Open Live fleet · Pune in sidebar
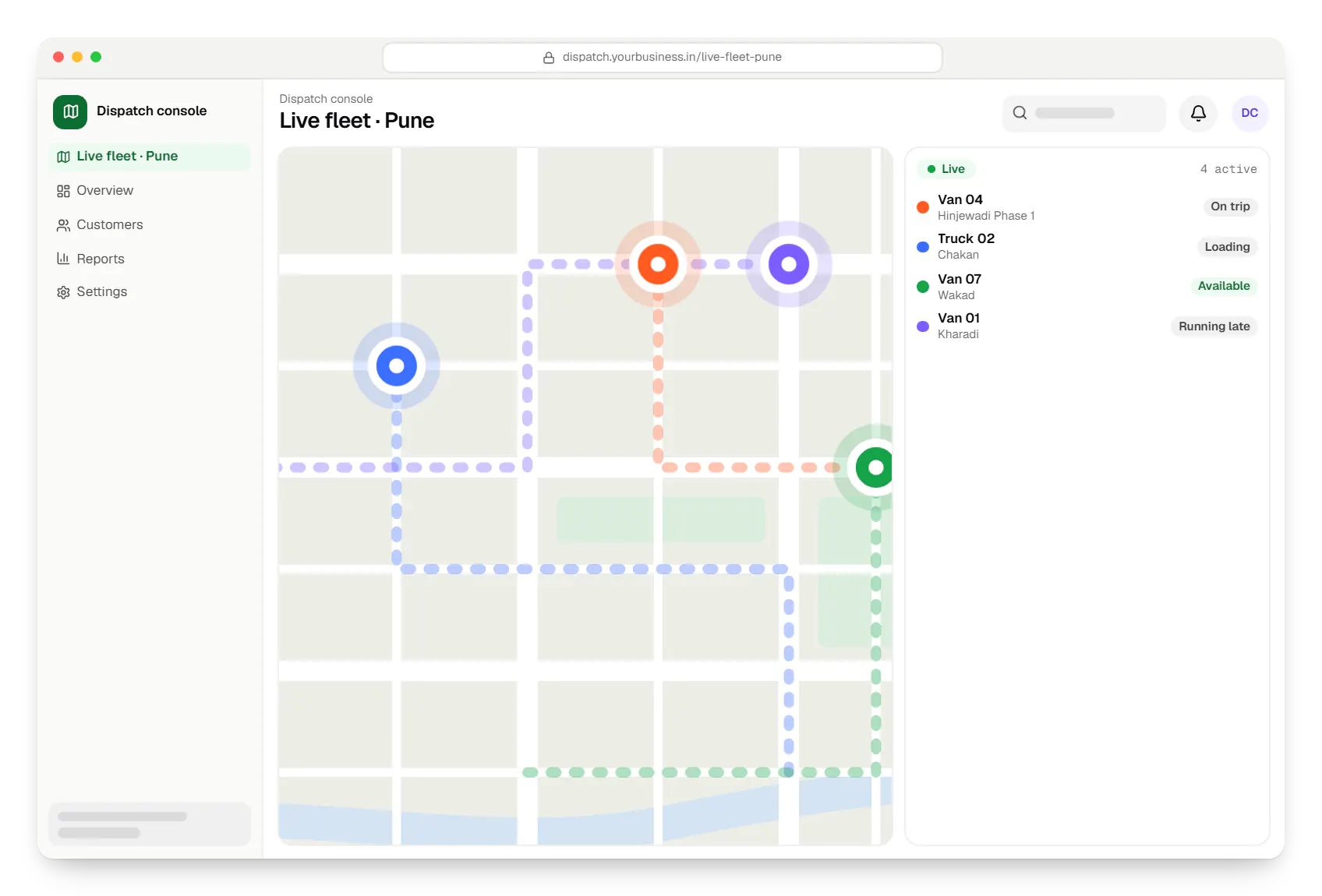1322x896 pixels. click(150, 157)
